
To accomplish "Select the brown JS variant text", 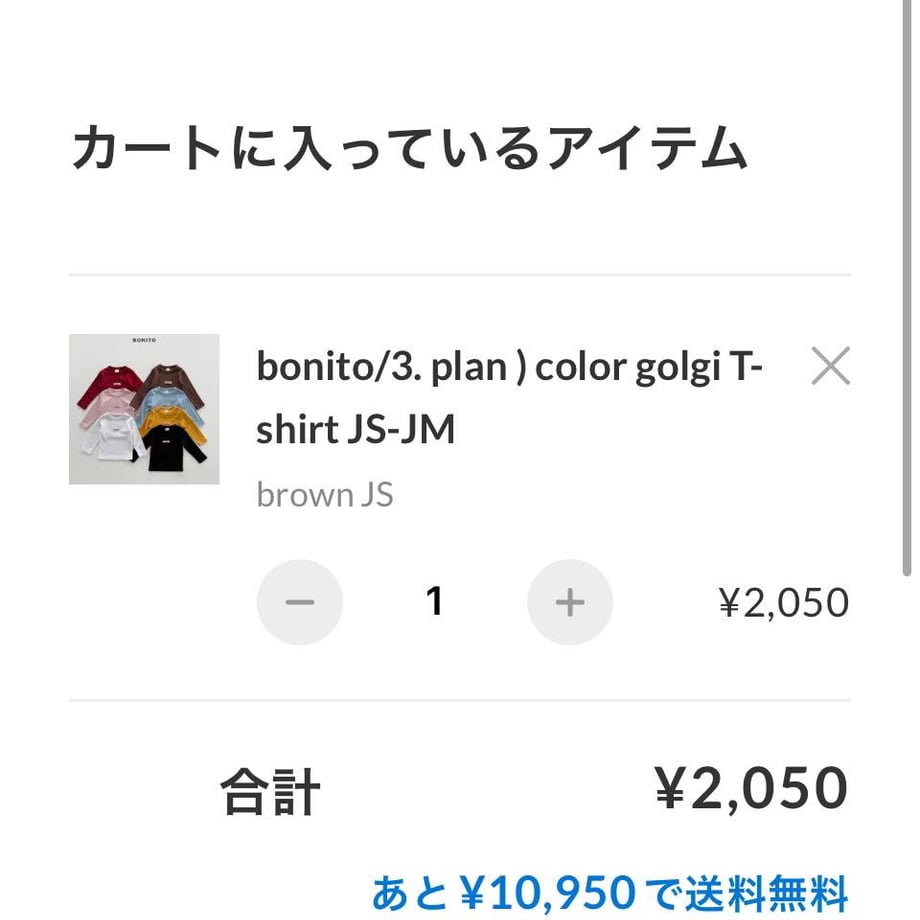I will tap(325, 495).
